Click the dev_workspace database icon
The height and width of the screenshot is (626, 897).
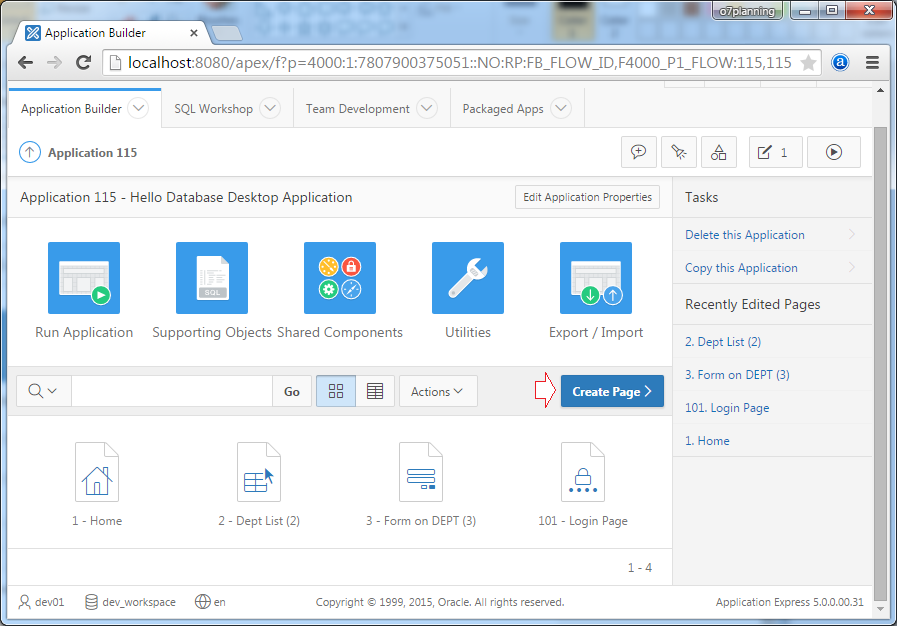[x=91, y=602]
